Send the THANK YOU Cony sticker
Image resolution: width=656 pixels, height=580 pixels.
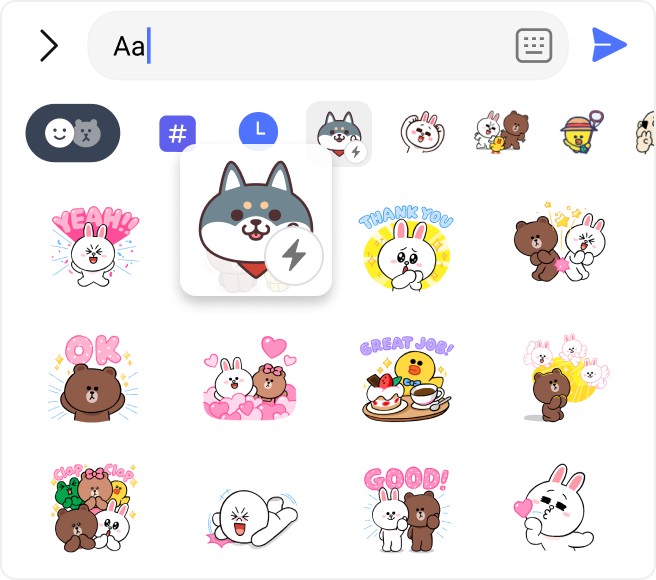[x=406, y=248]
